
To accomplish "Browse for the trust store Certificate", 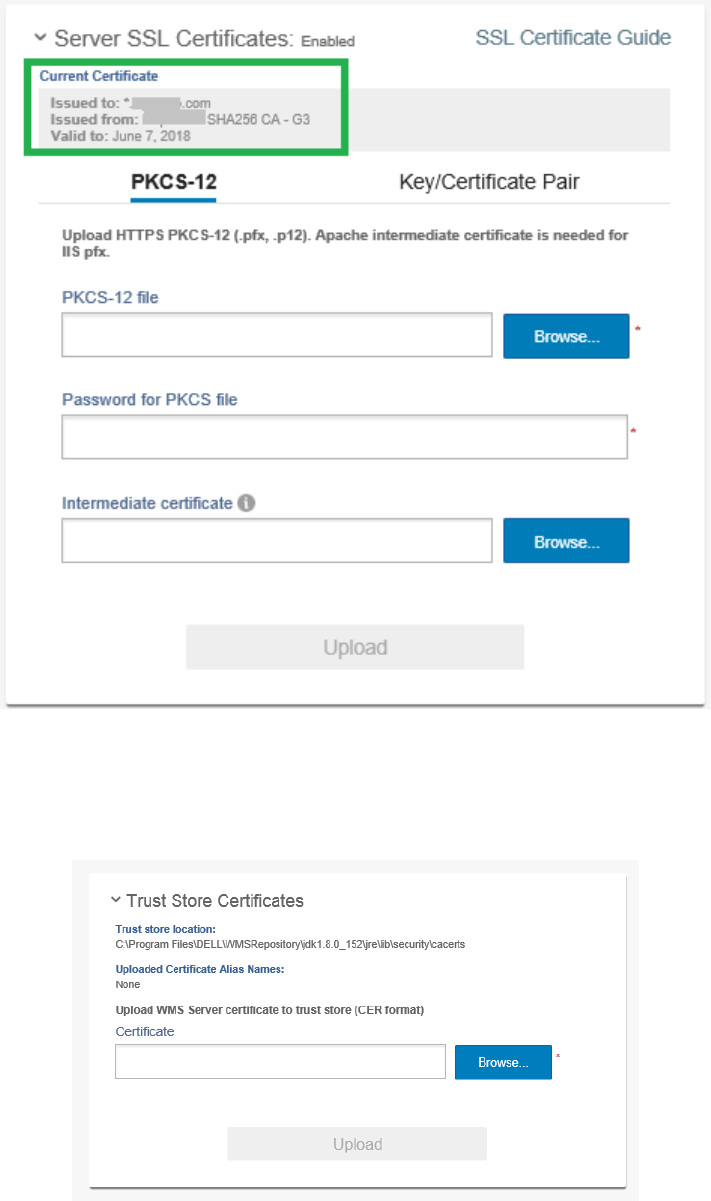I will [503, 1062].
